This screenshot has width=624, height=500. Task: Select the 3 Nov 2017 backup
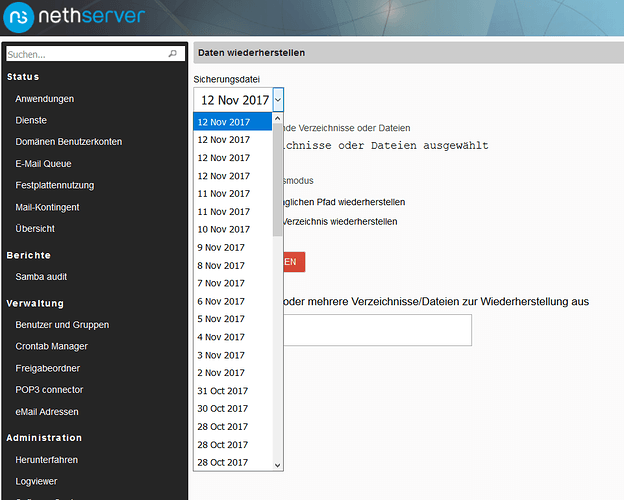coord(233,355)
